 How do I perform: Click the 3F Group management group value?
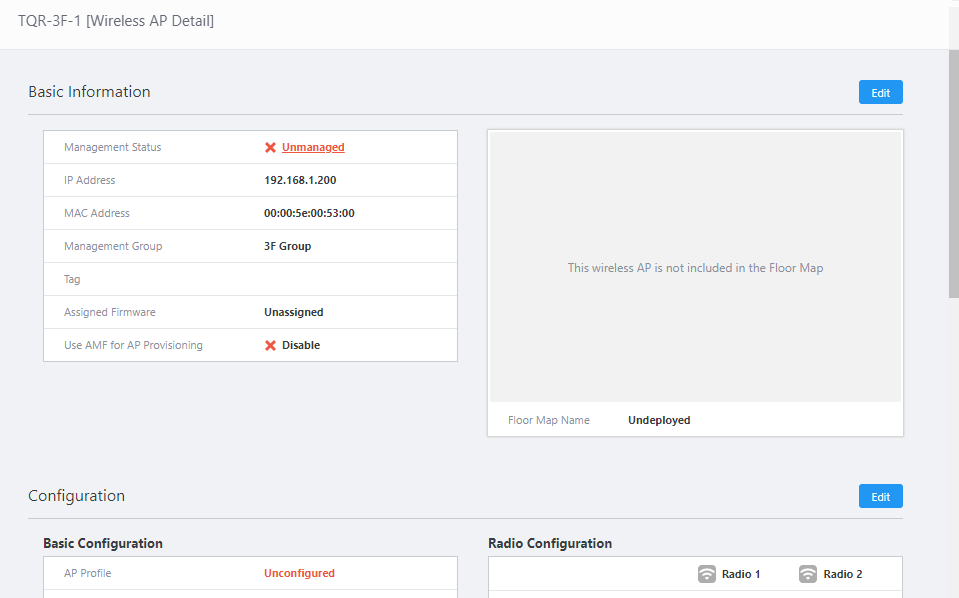click(287, 247)
